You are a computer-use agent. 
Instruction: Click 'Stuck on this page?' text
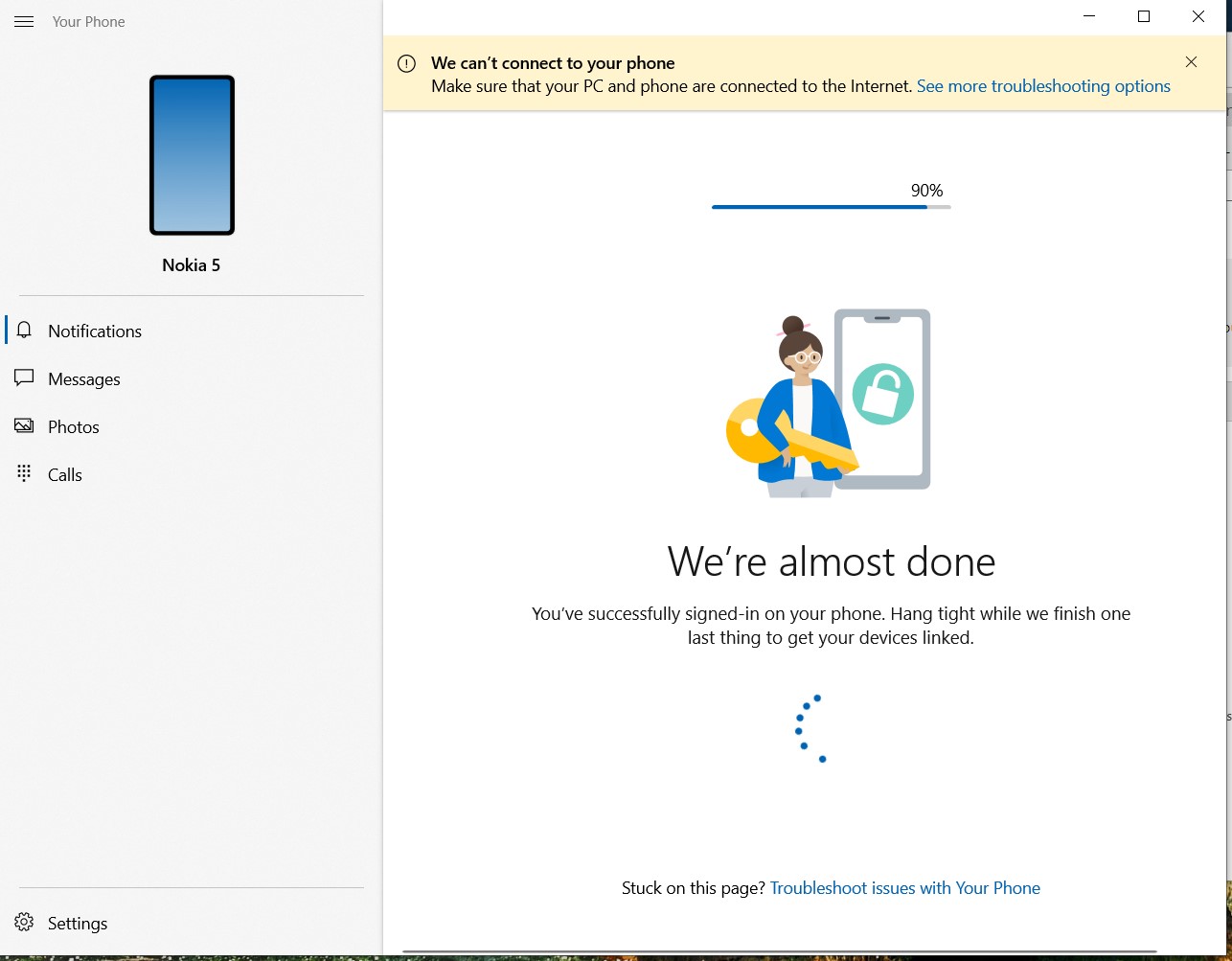tap(694, 888)
